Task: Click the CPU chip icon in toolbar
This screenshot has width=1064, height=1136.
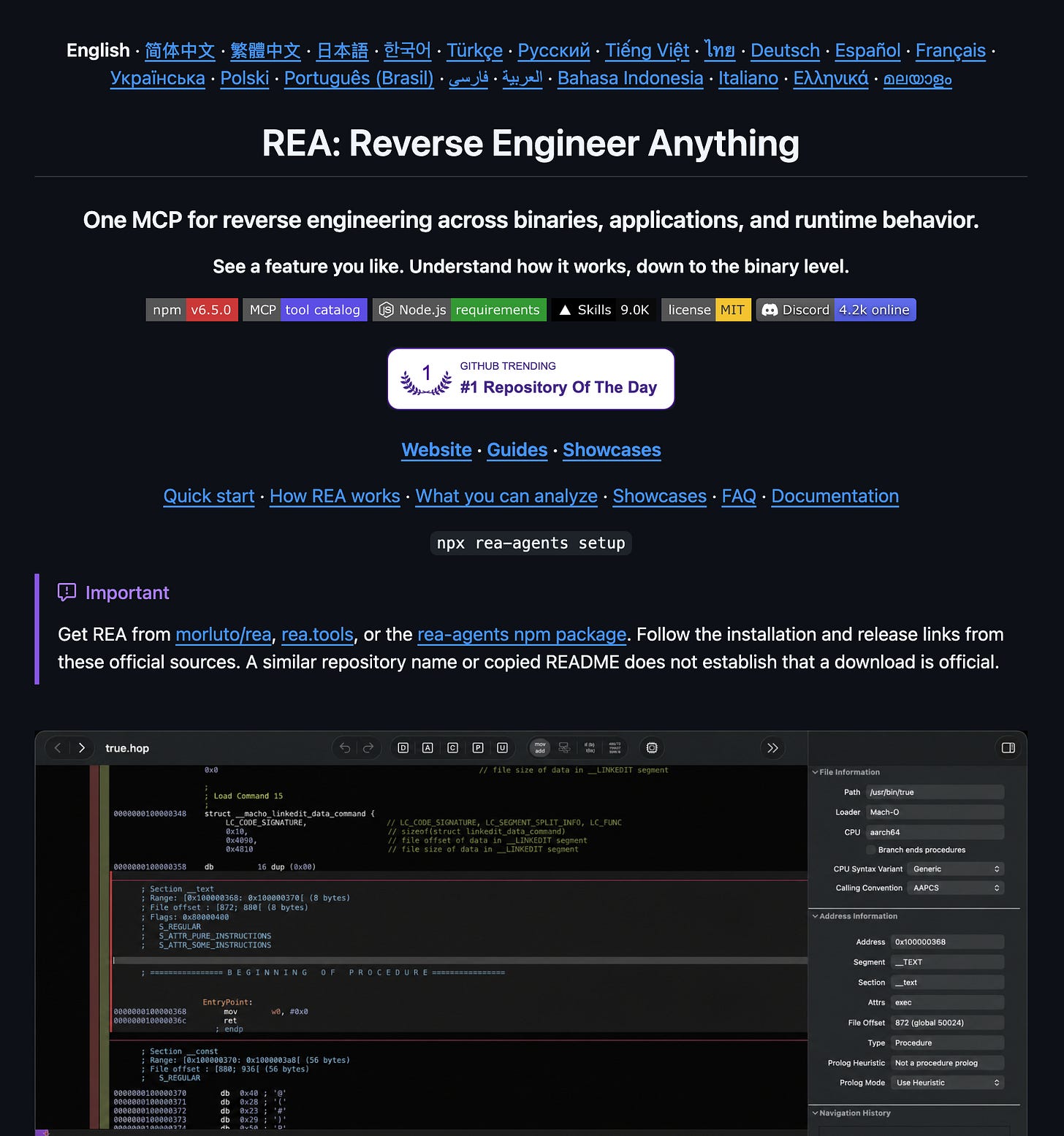Action: pos(652,748)
